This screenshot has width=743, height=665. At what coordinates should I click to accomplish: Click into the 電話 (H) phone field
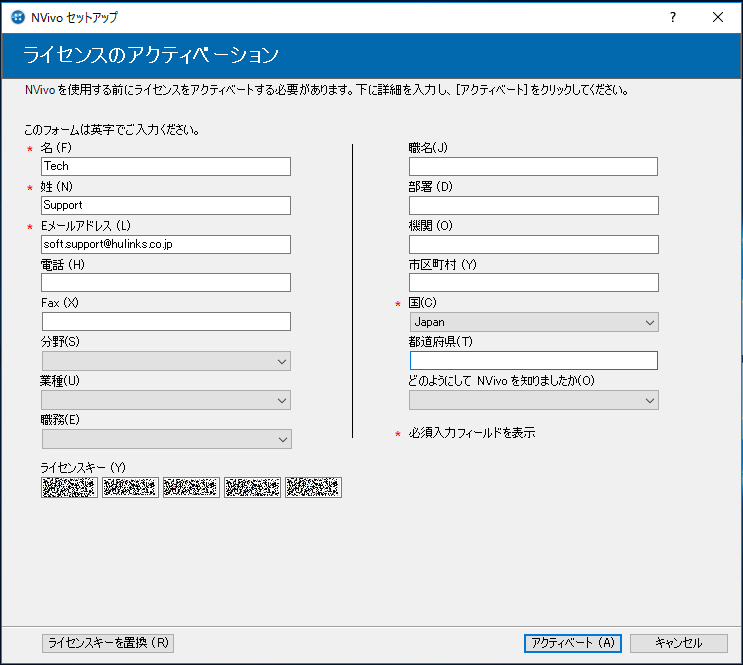tap(166, 282)
